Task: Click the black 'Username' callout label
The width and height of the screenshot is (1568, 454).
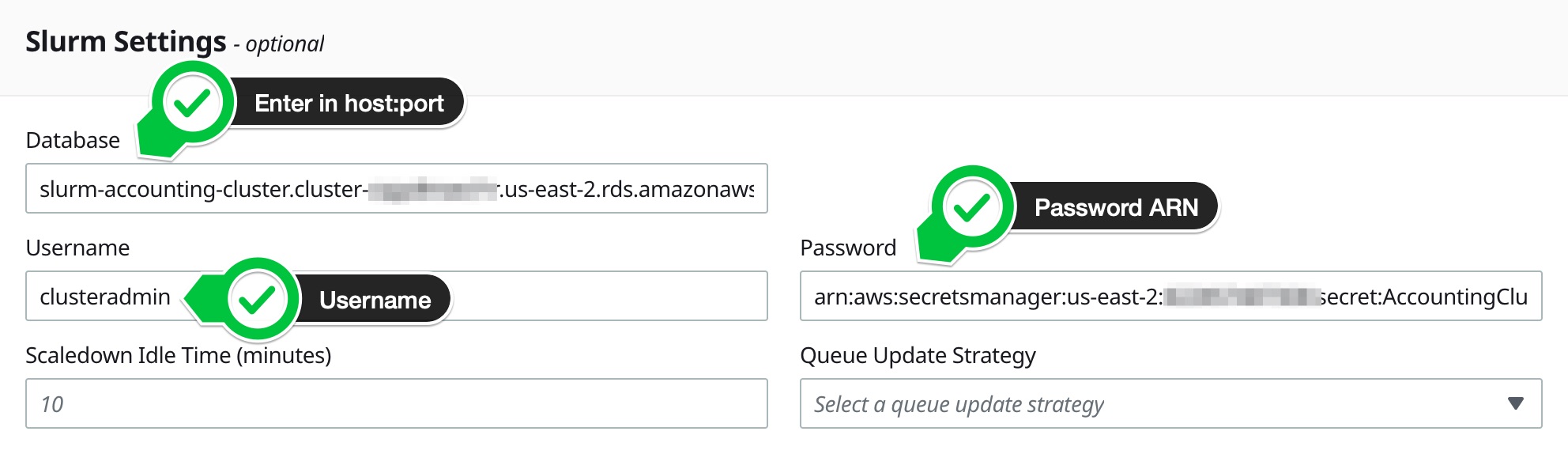Action: pyautogui.click(x=375, y=300)
